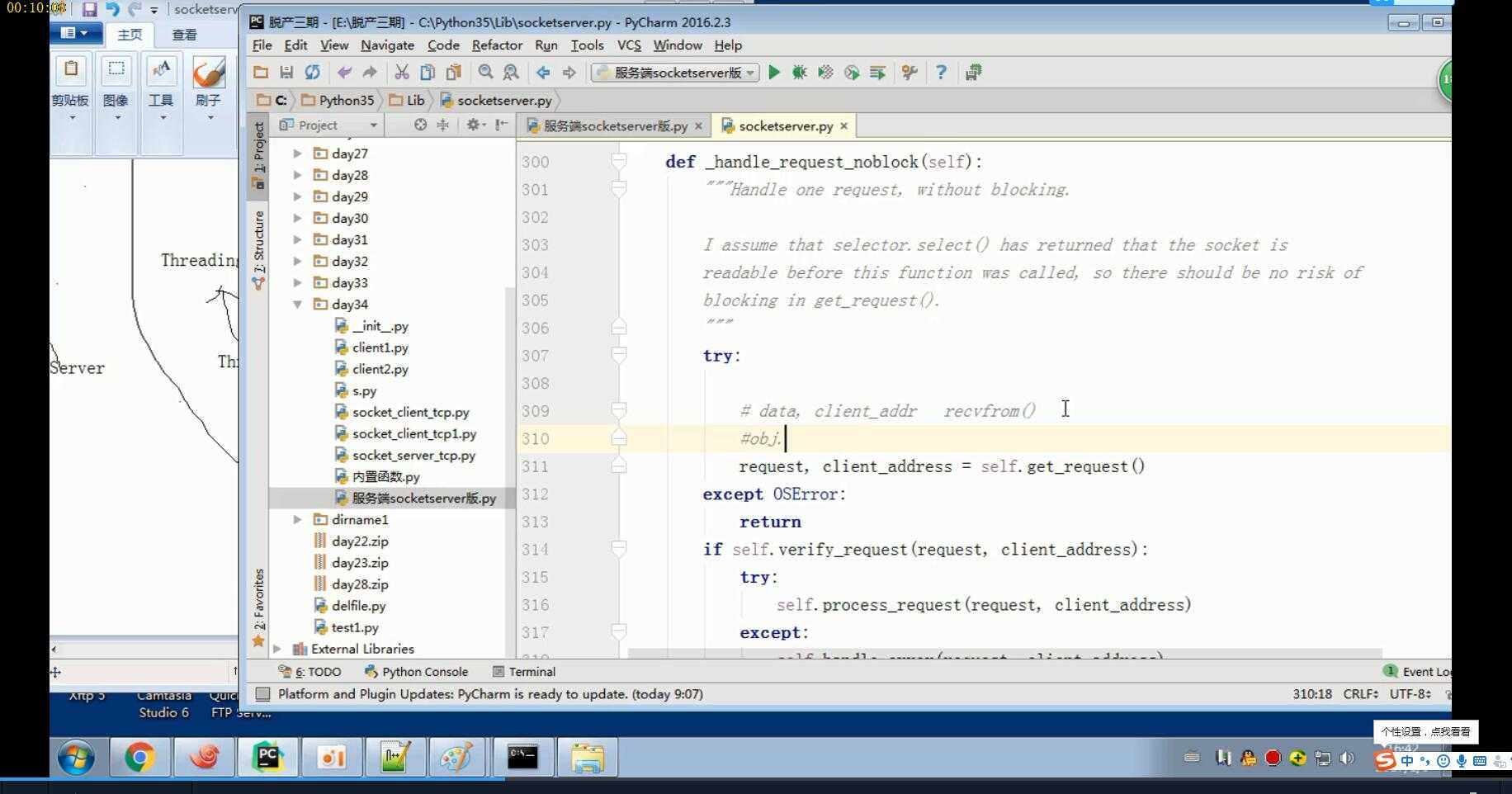
Task: Collapse all project tree nodes icon
Action: click(x=443, y=125)
